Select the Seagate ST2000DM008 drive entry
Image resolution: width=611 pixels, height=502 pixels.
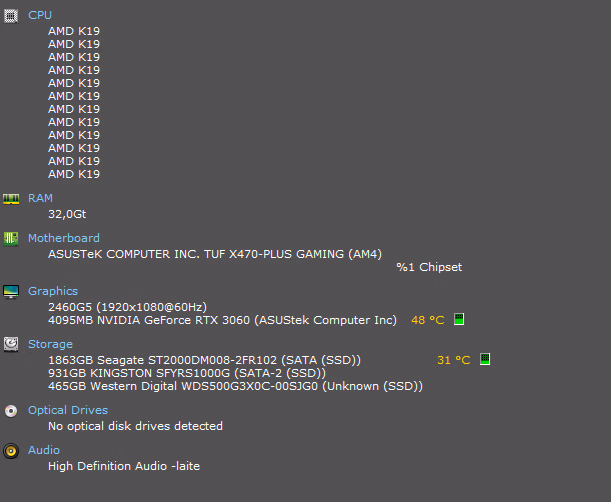click(204, 360)
